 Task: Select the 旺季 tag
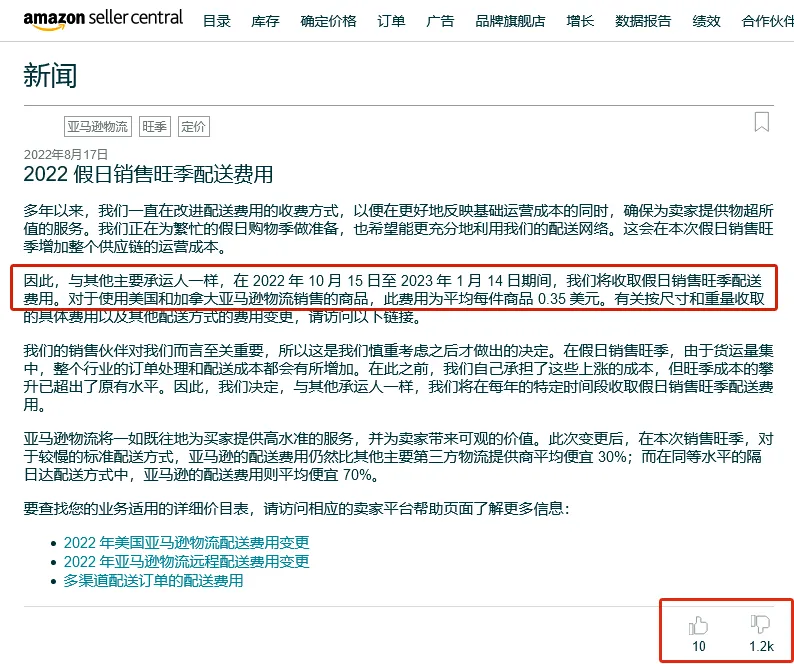click(154, 126)
